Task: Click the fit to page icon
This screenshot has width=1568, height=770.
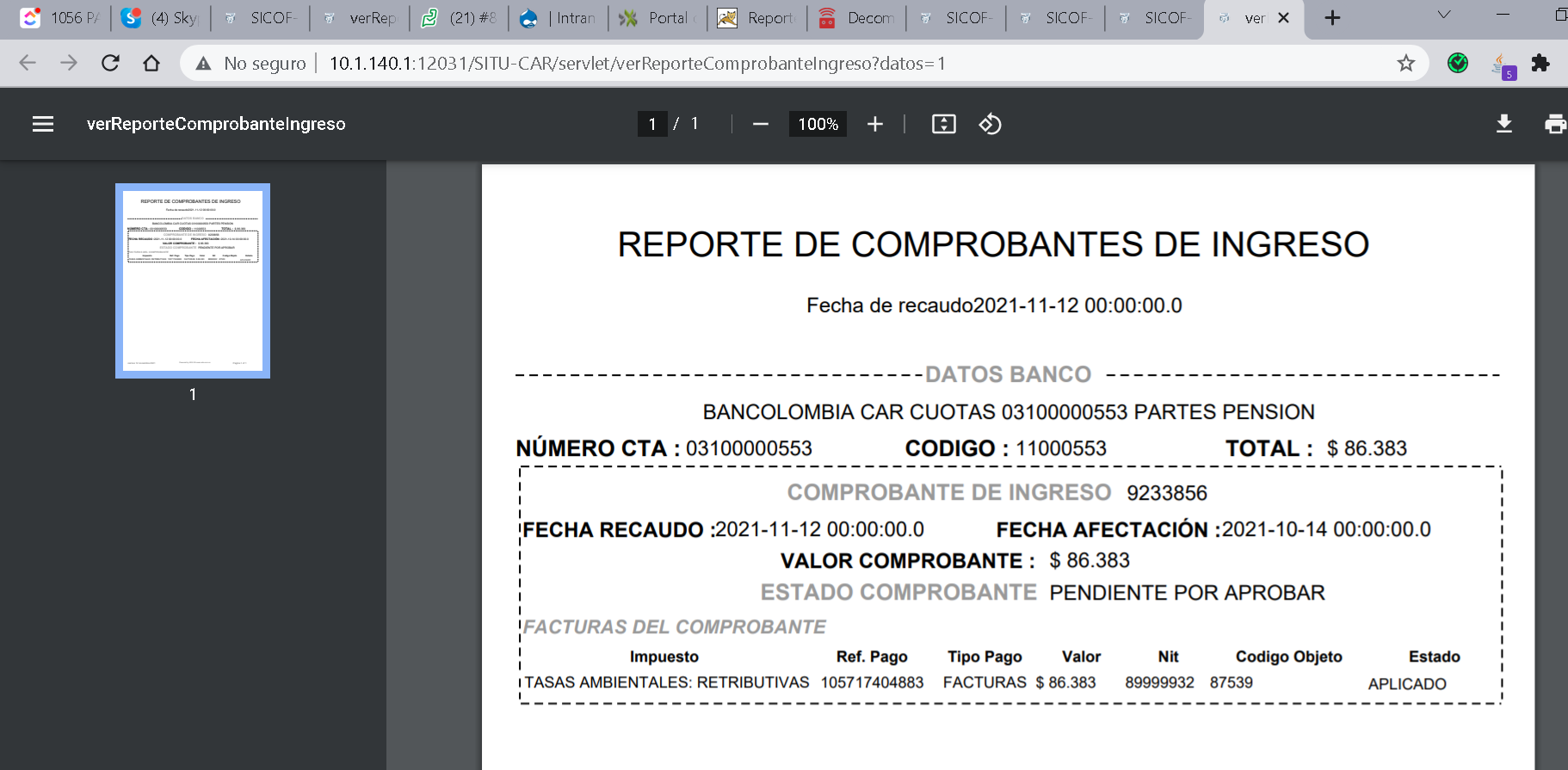Action: [x=943, y=124]
